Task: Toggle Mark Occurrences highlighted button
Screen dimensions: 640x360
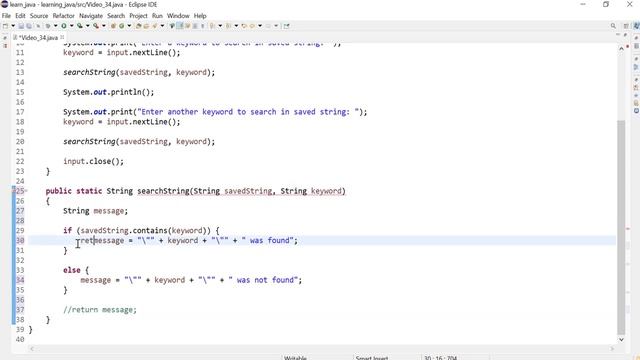Action: tap(179, 26)
